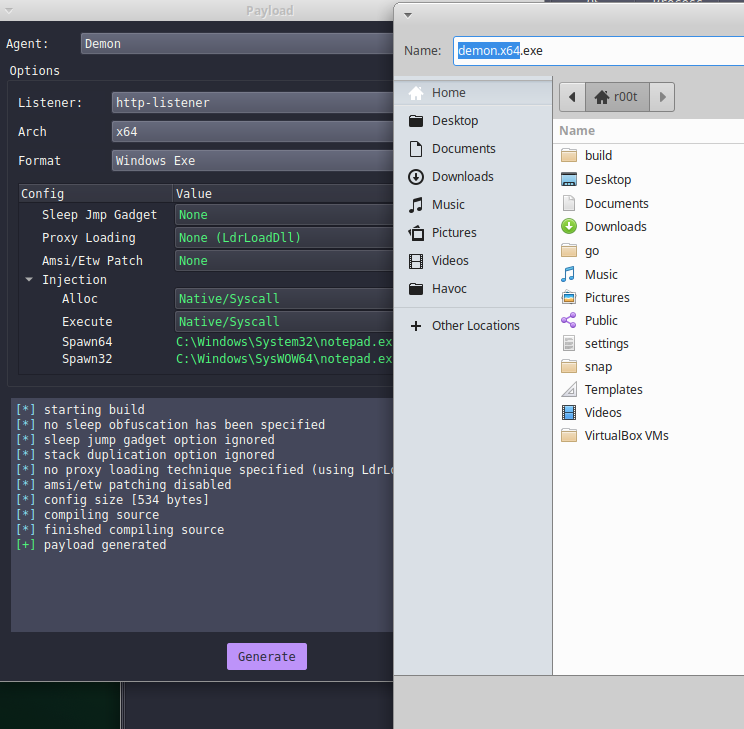Image resolution: width=744 pixels, height=729 pixels.
Task: Click the Config column header
Action: pyautogui.click(x=95, y=194)
